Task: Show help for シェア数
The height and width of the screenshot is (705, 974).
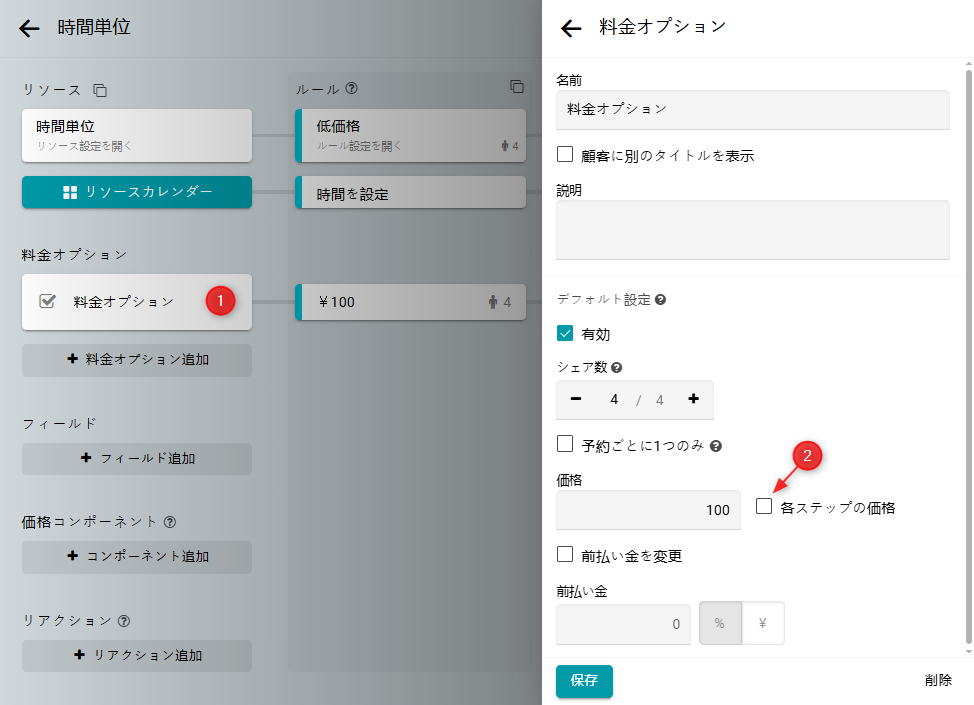Action: click(616, 367)
